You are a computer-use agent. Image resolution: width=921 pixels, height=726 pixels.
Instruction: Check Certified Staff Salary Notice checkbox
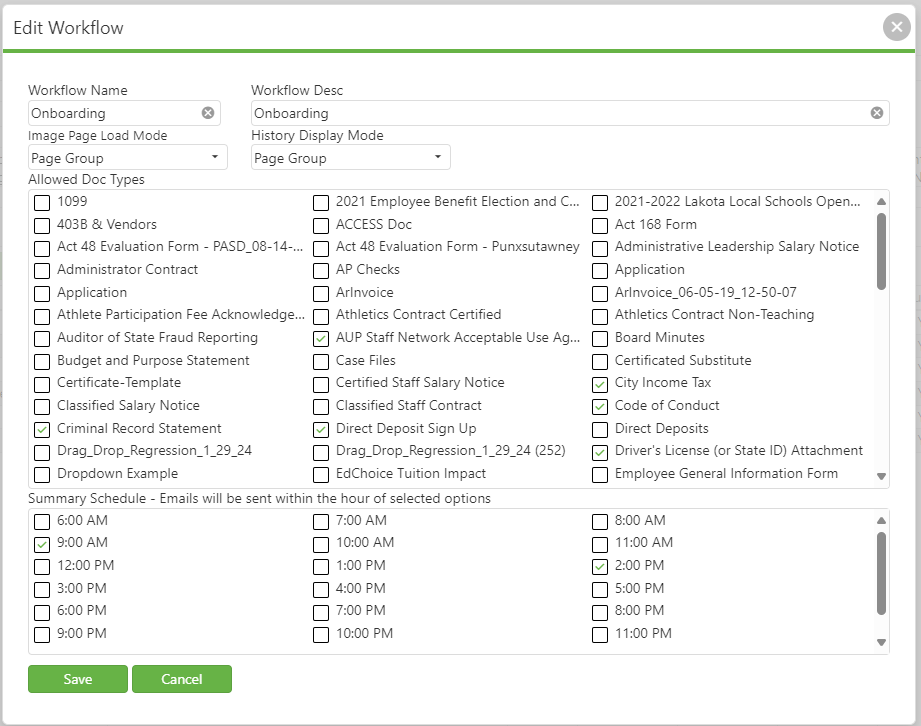tap(321, 385)
